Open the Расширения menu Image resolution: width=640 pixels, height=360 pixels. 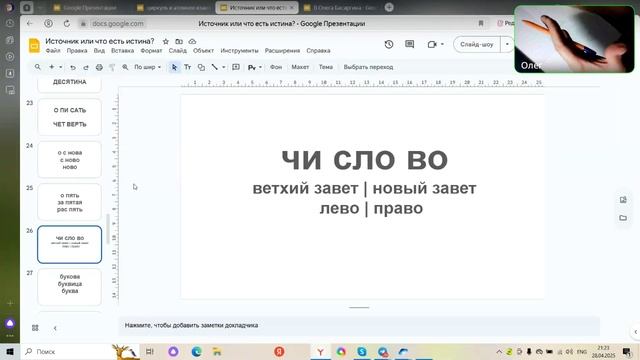coord(282,51)
